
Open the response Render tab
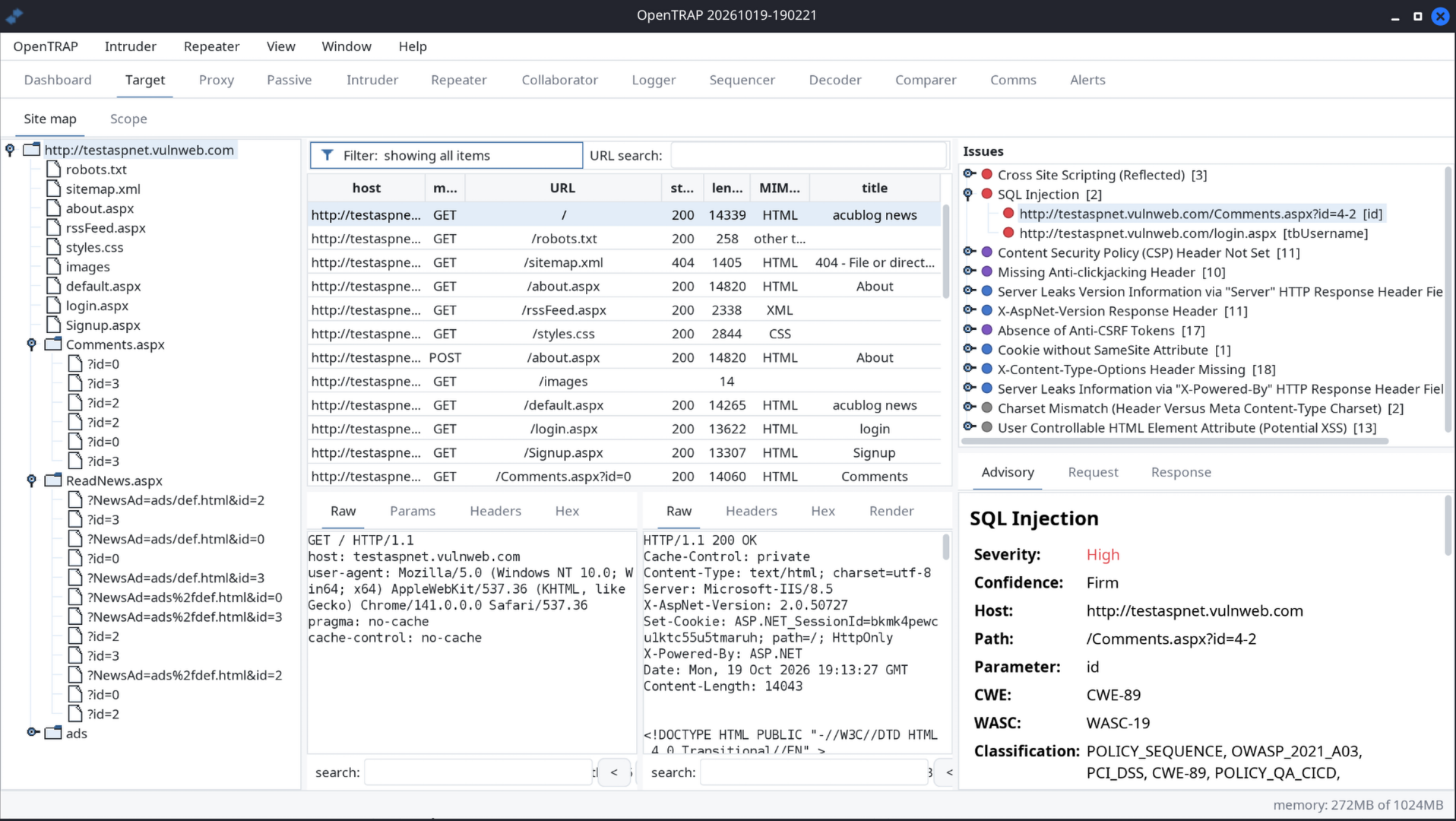pyautogui.click(x=891, y=511)
